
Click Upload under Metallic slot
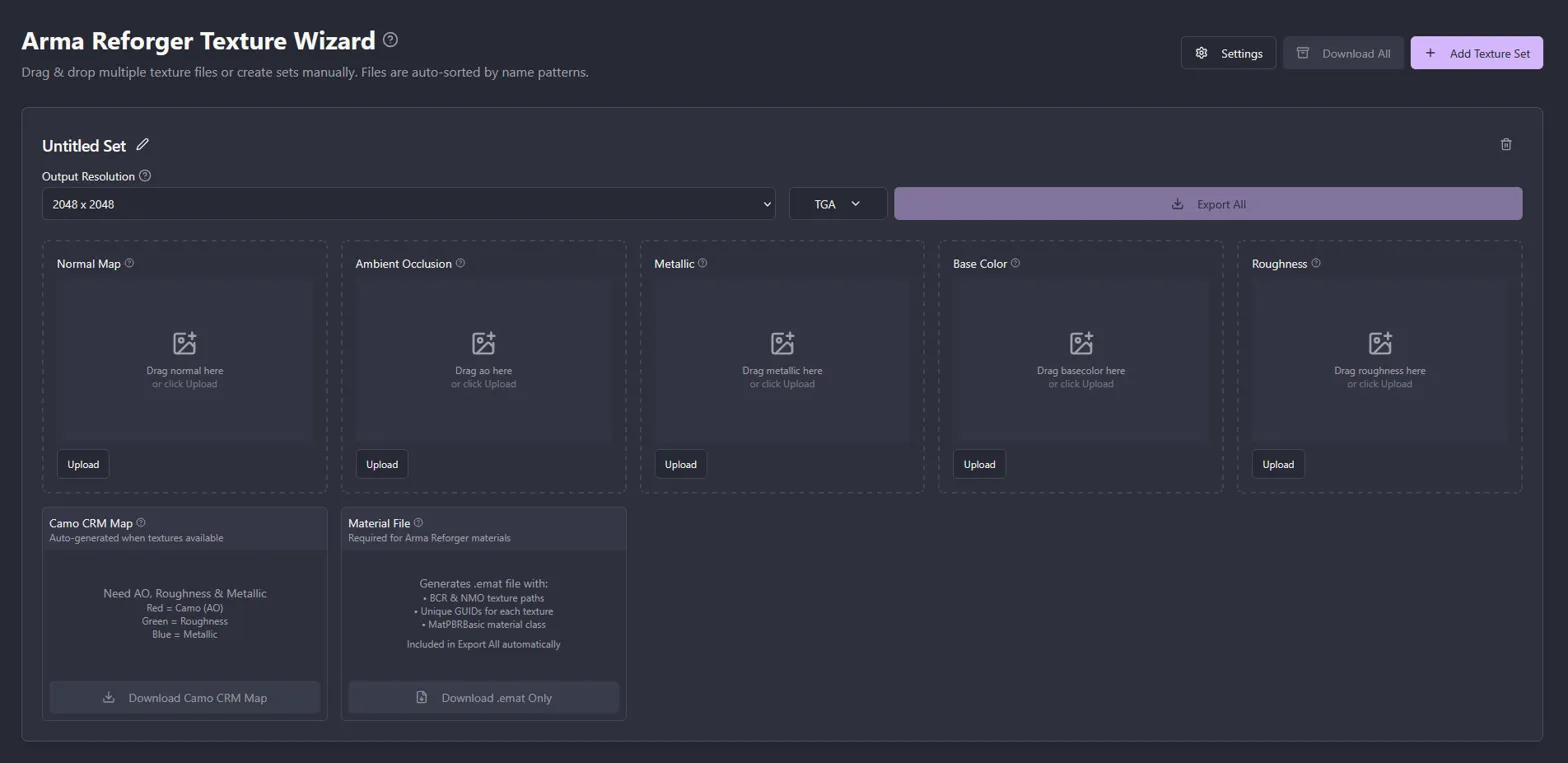click(680, 464)
